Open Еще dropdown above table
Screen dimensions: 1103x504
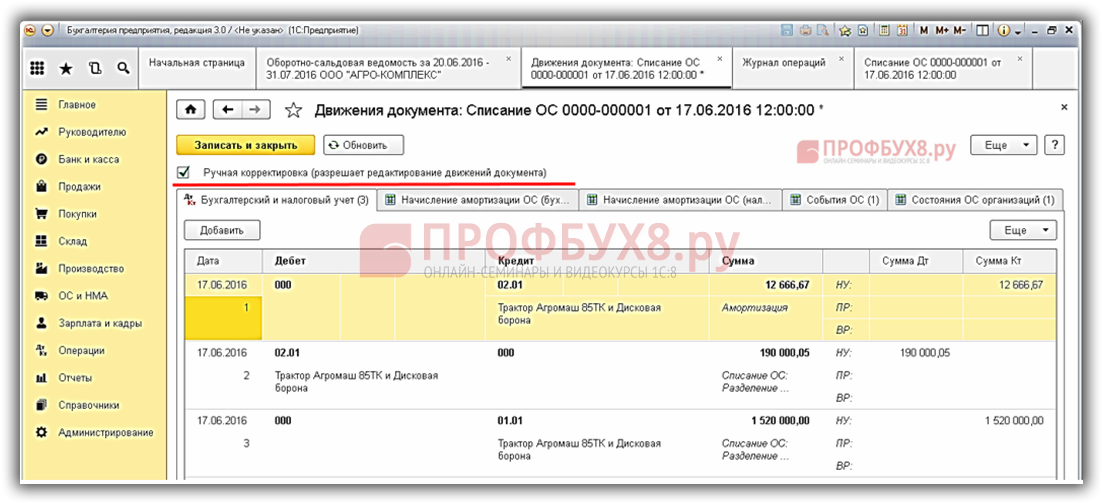pos(1023,230)
